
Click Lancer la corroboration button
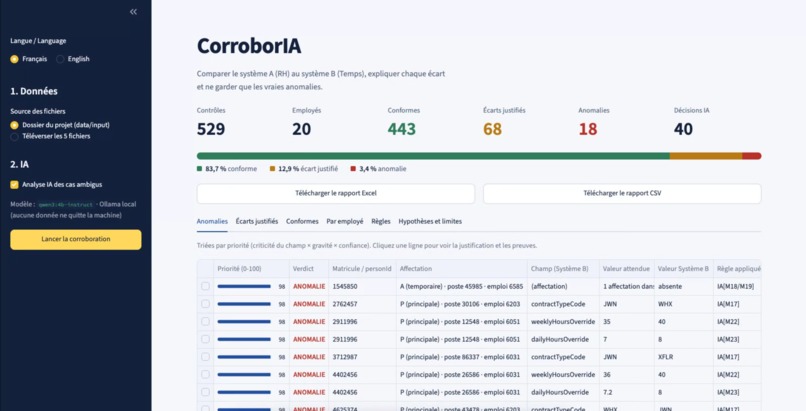pos(76,239)
